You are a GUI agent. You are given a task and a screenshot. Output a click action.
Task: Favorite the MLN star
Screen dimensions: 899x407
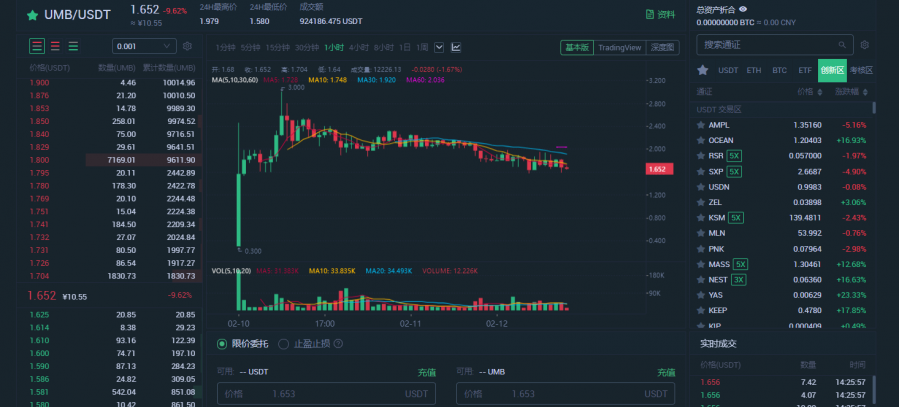[x=700, y=233]
